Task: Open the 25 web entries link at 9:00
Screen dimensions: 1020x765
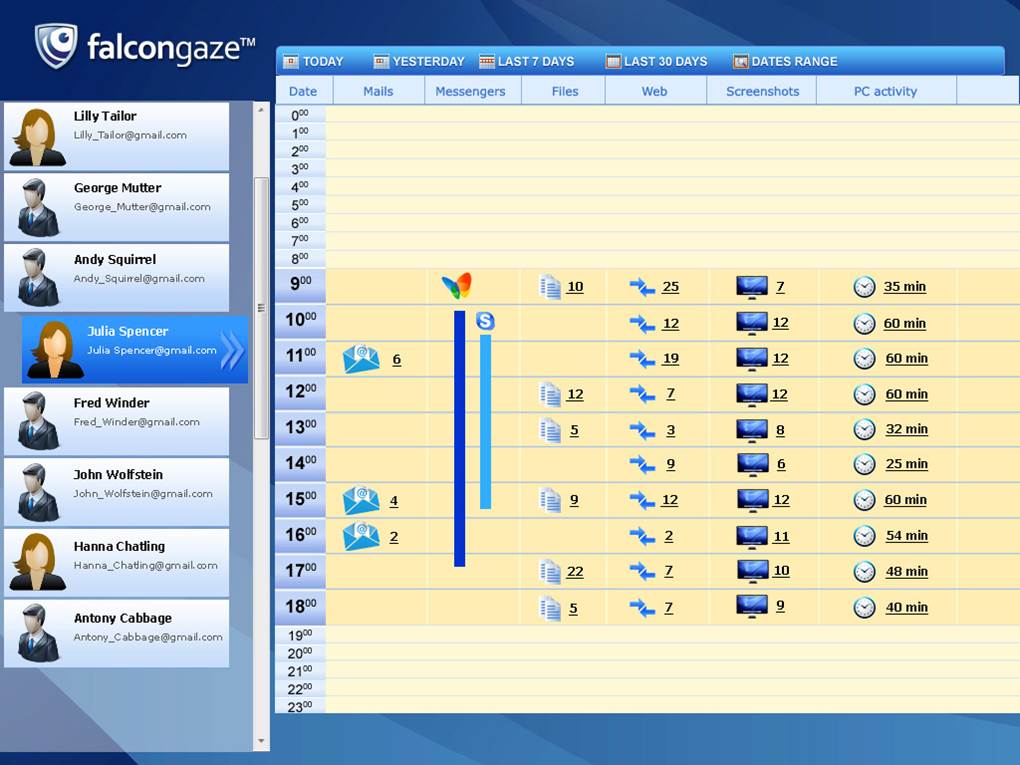Action: pyautogui.click(x=670, y=287)
